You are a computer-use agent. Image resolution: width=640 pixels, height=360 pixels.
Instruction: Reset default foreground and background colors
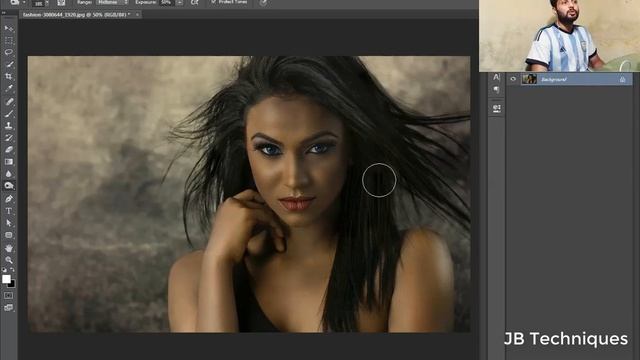4,270
